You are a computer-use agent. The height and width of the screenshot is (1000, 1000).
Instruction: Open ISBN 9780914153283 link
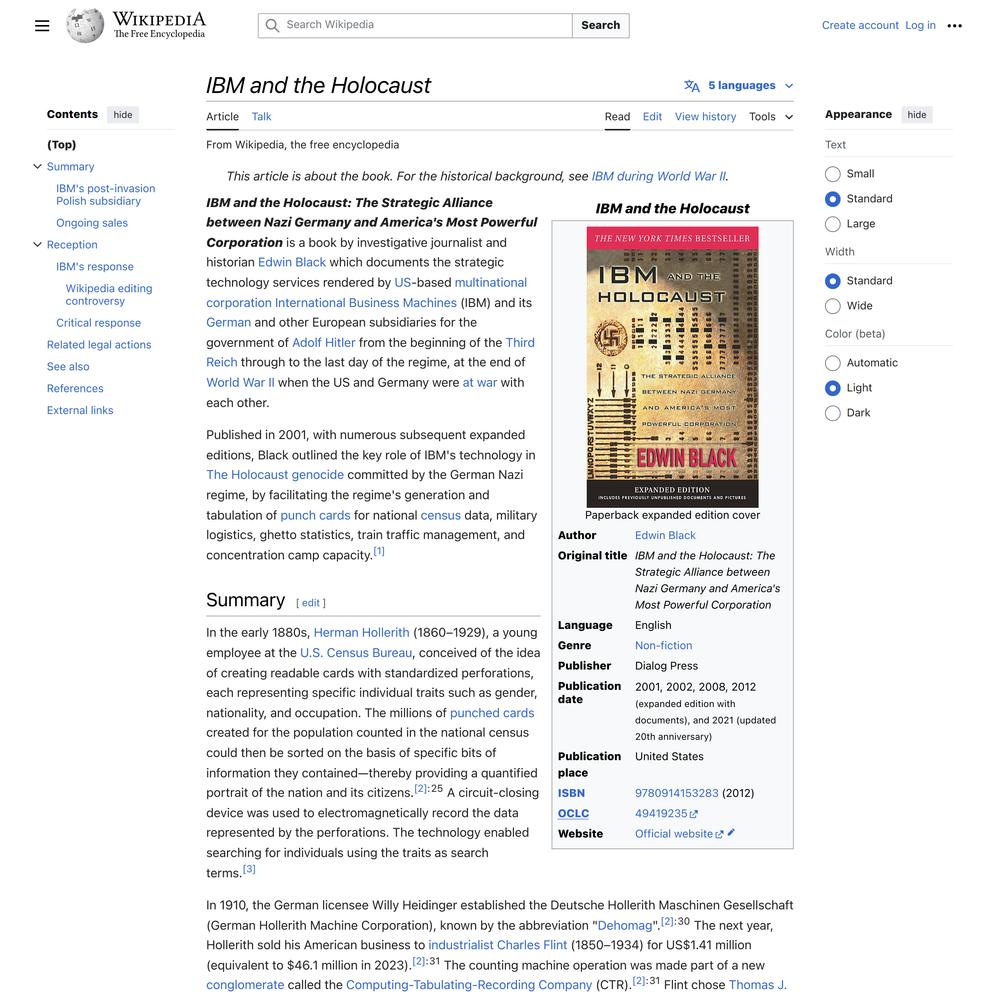pos(676,793)
